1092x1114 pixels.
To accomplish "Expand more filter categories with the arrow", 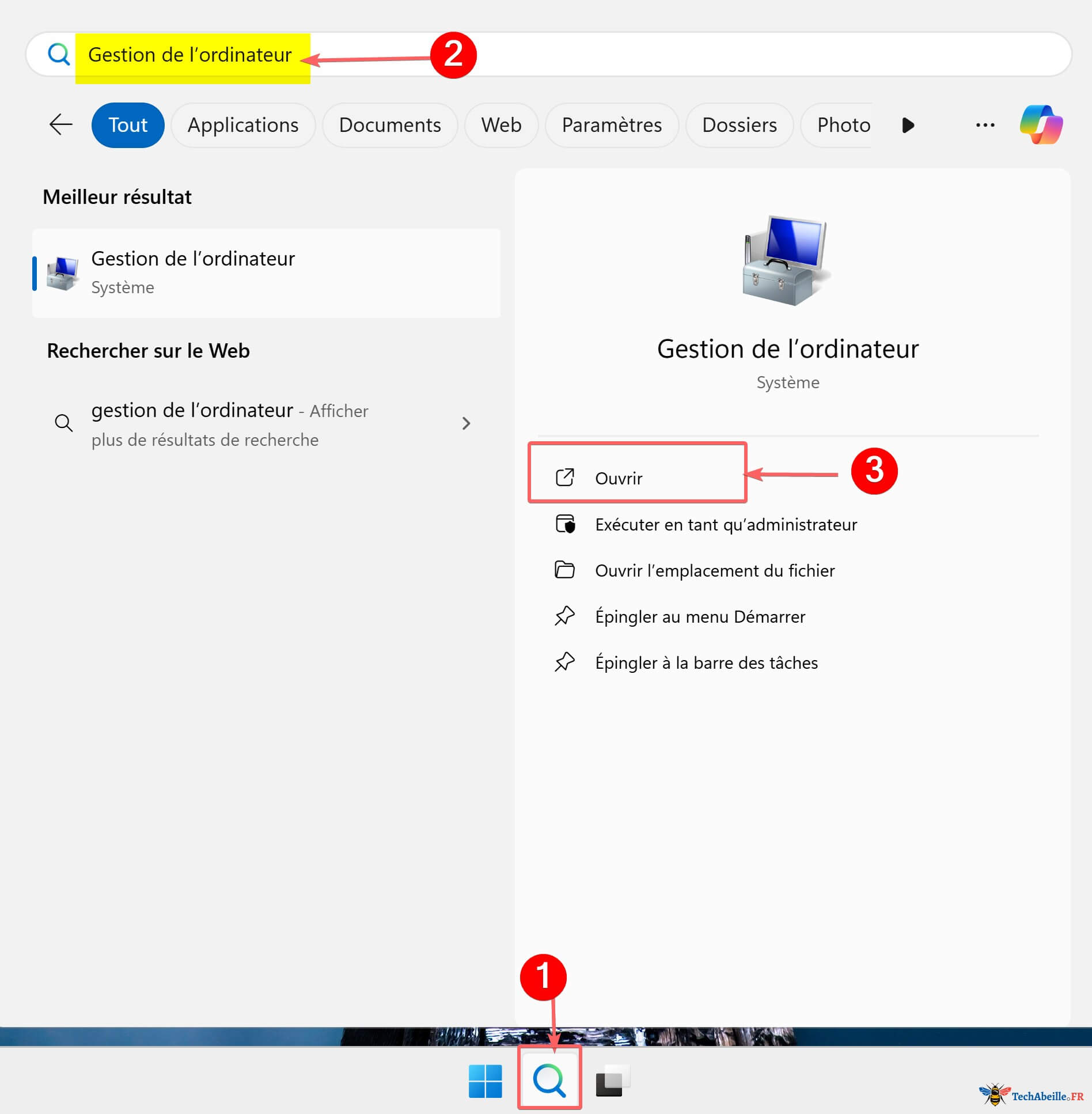I will [907, 124].
